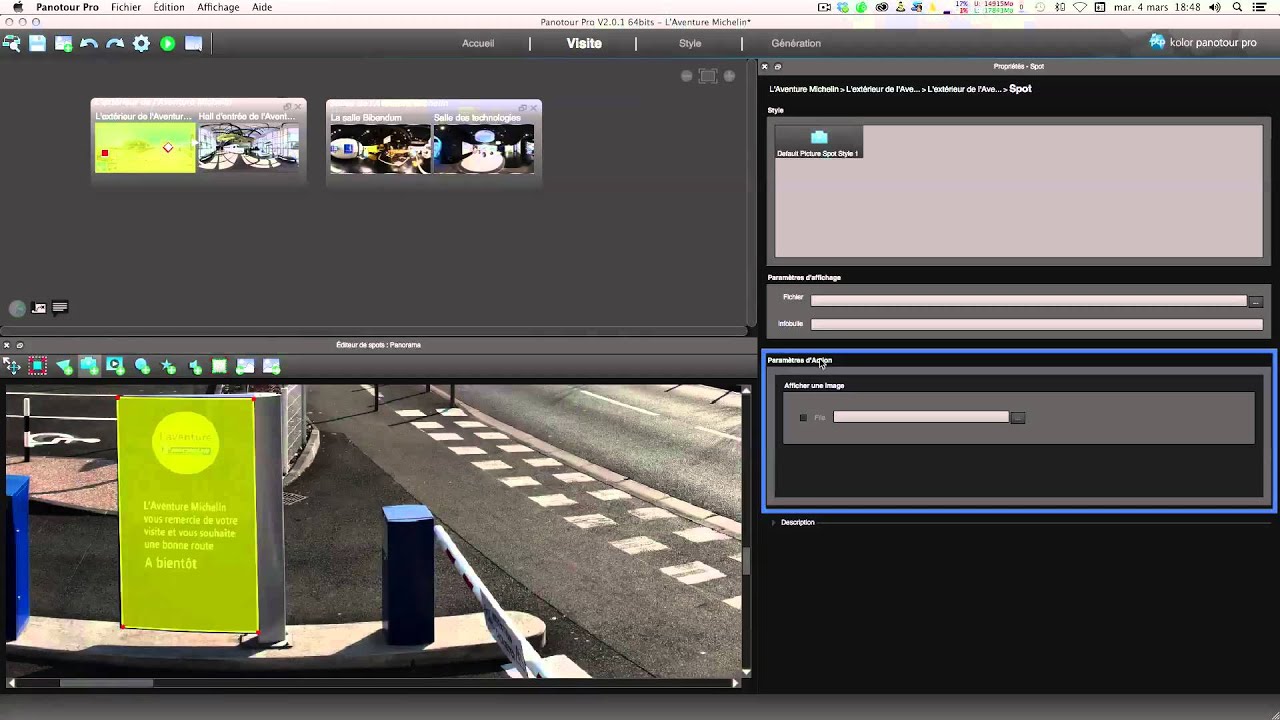Screen dimensions: 1280x720
Task: Select the add star lens flare tool
Action: [x=168, y=366]
